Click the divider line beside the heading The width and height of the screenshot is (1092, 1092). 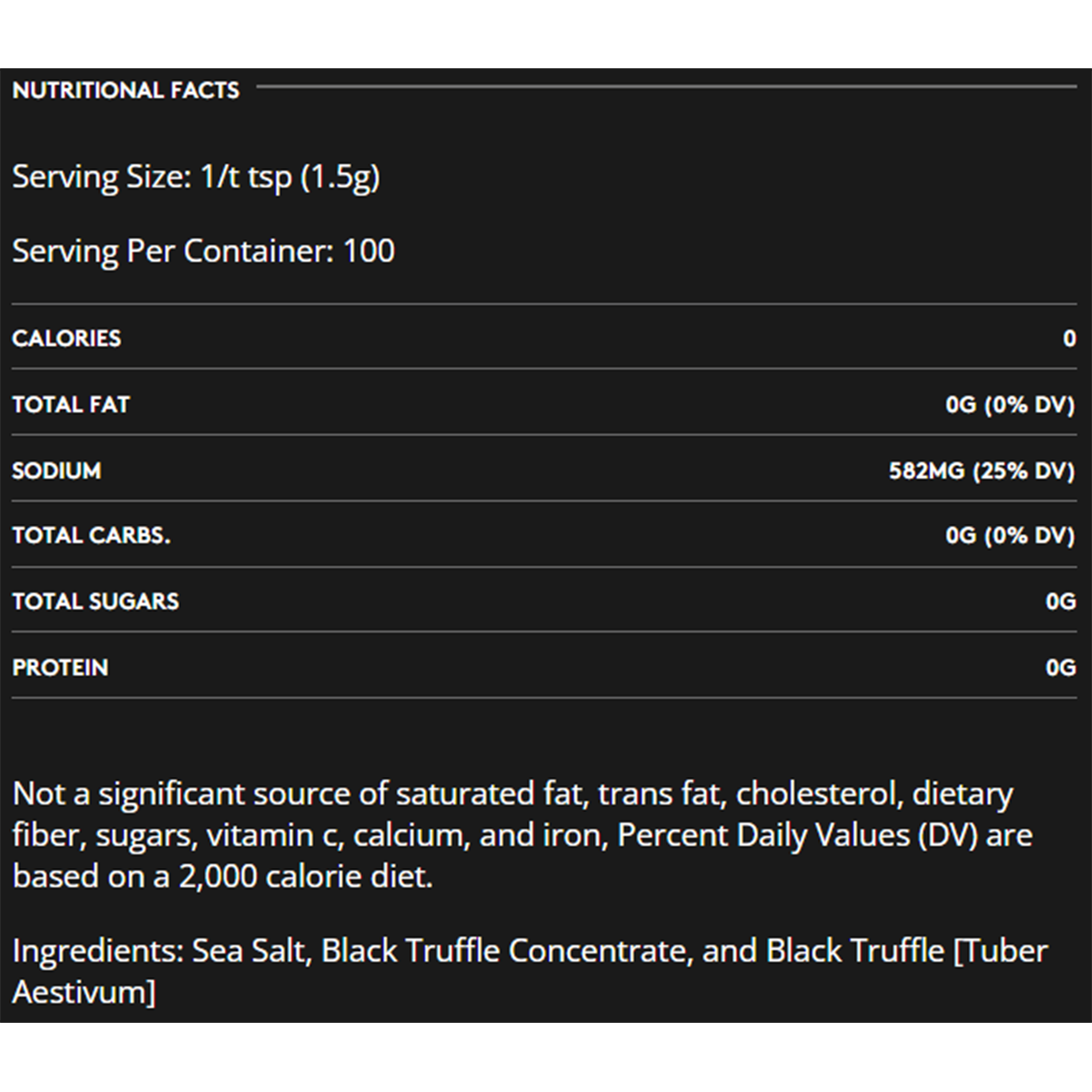pos(666,87)
